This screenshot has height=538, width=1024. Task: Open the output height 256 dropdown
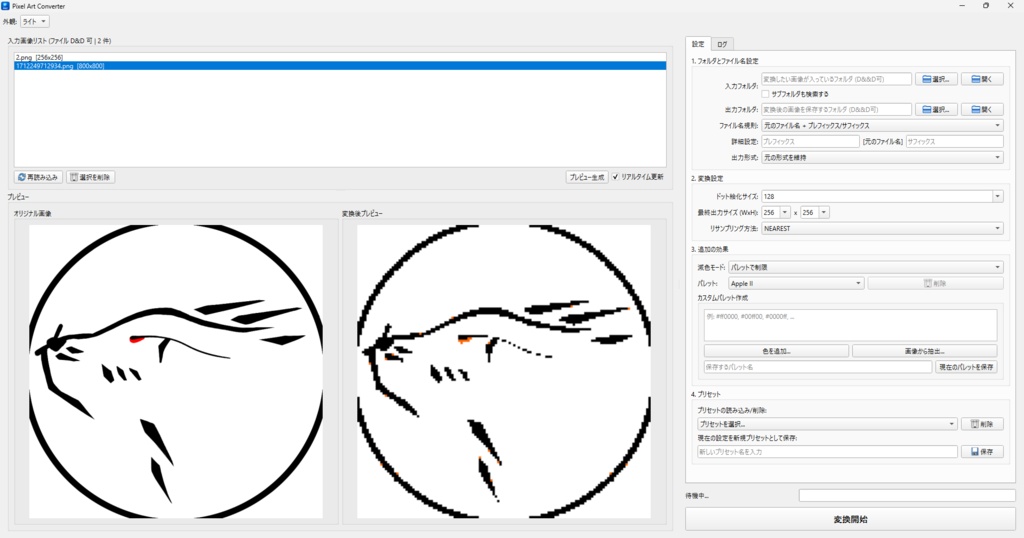(x=824, y=212)
